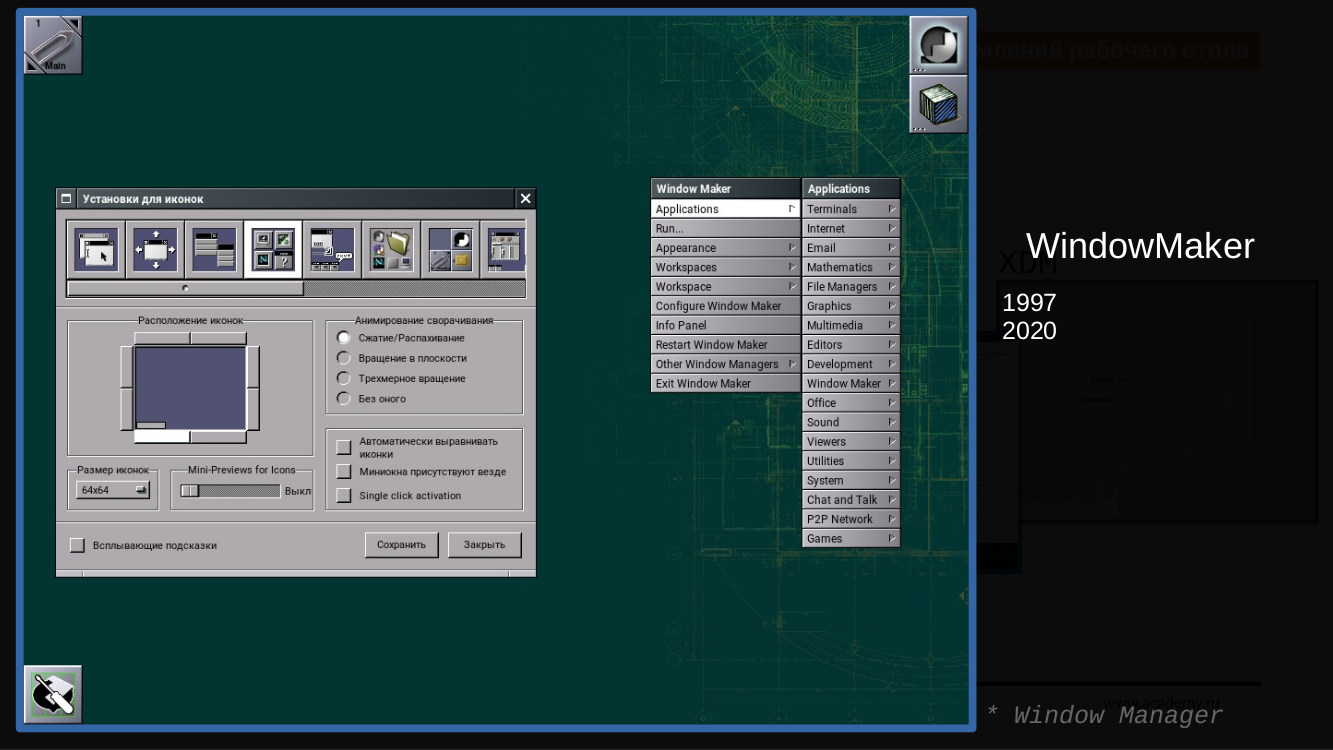This screenshot has width=1333, height=750.
Task: Click the Закрыть button
Action: 485,545
